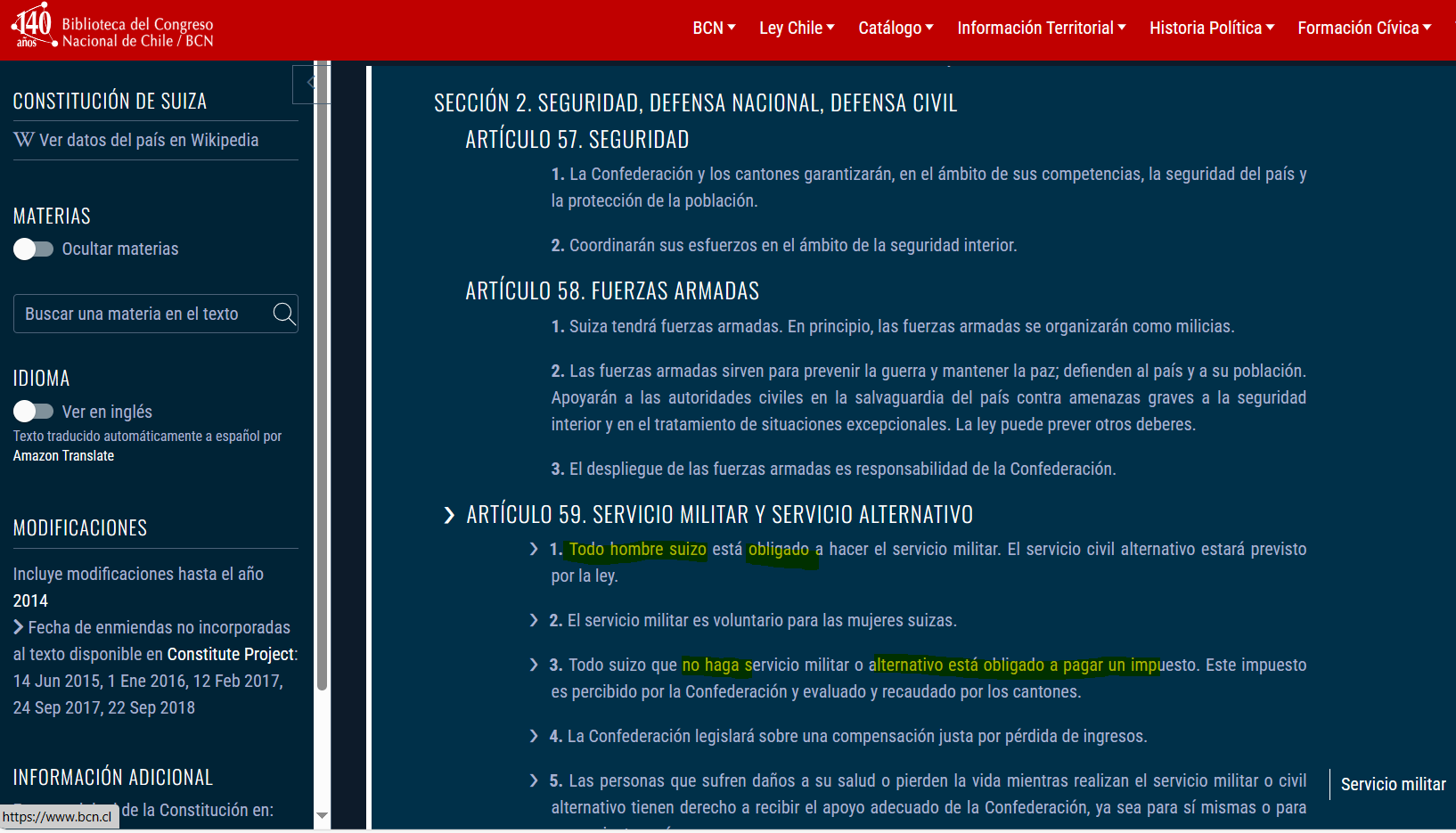This screenshot has width=1456, height=833.
Task: Open the Formación Cívica menu
Action: [x=1364, y=28]
